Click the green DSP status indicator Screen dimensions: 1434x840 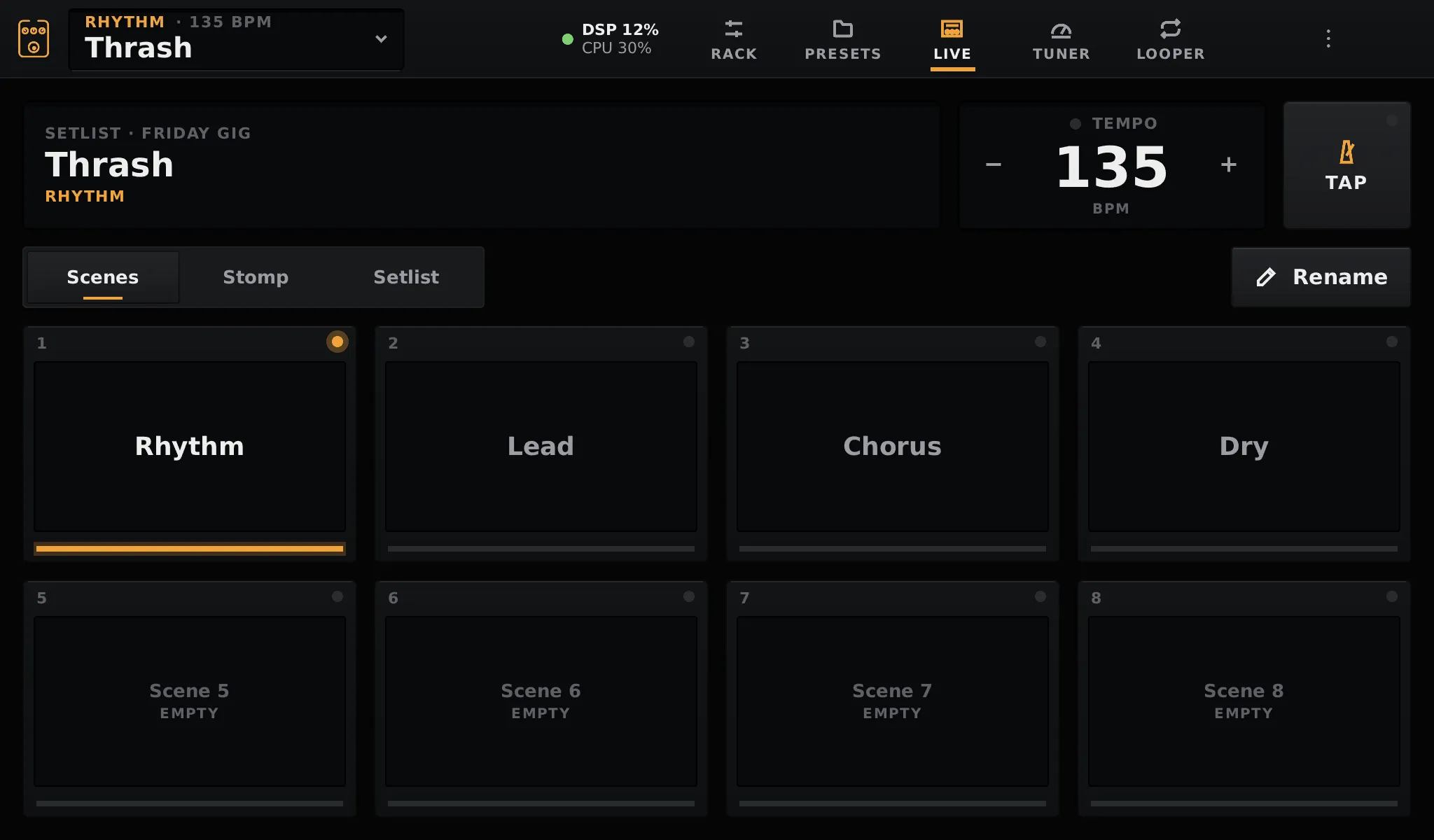(568, 39)
